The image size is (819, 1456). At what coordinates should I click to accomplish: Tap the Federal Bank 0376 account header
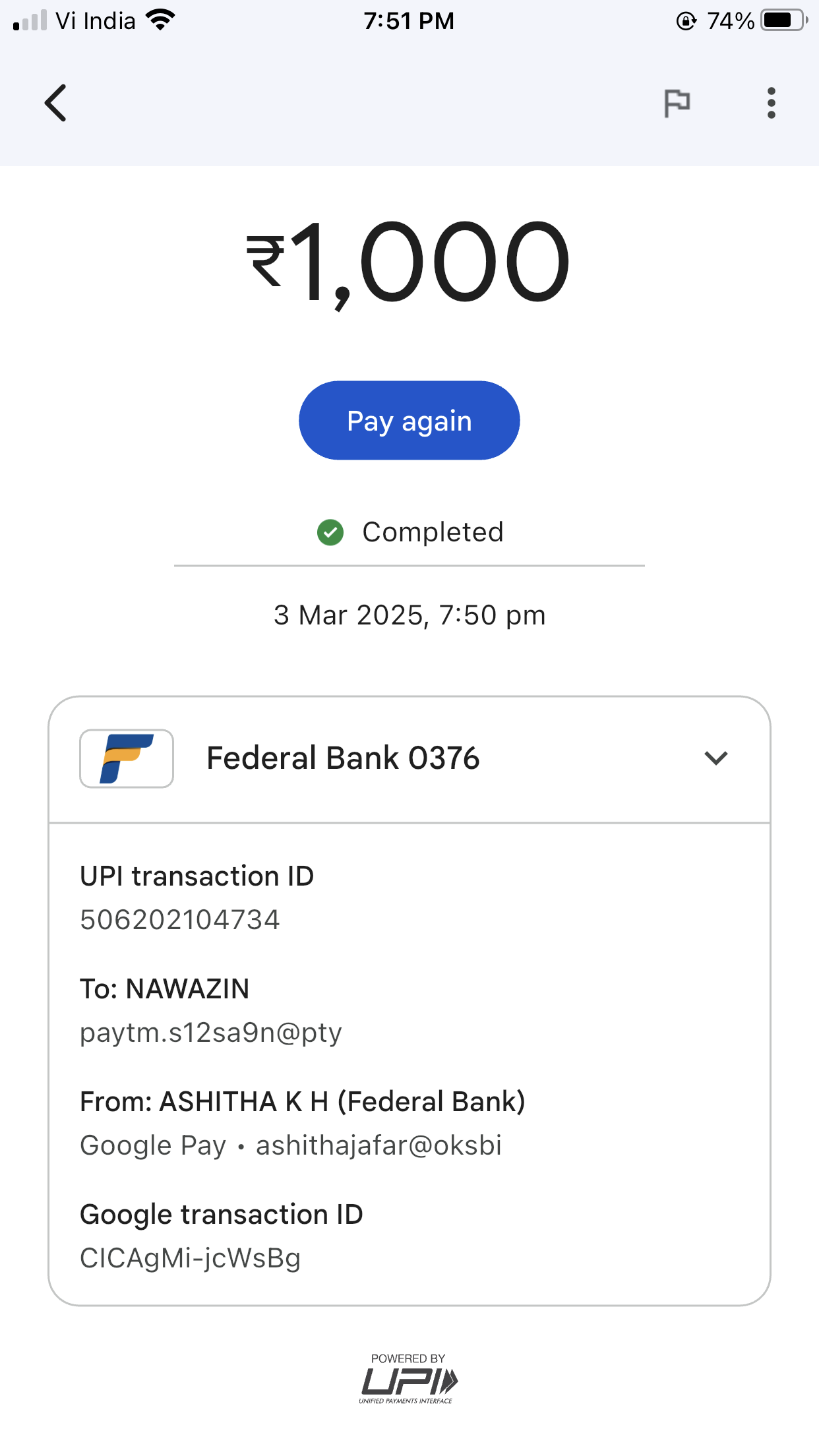click(x=343, y=758)
